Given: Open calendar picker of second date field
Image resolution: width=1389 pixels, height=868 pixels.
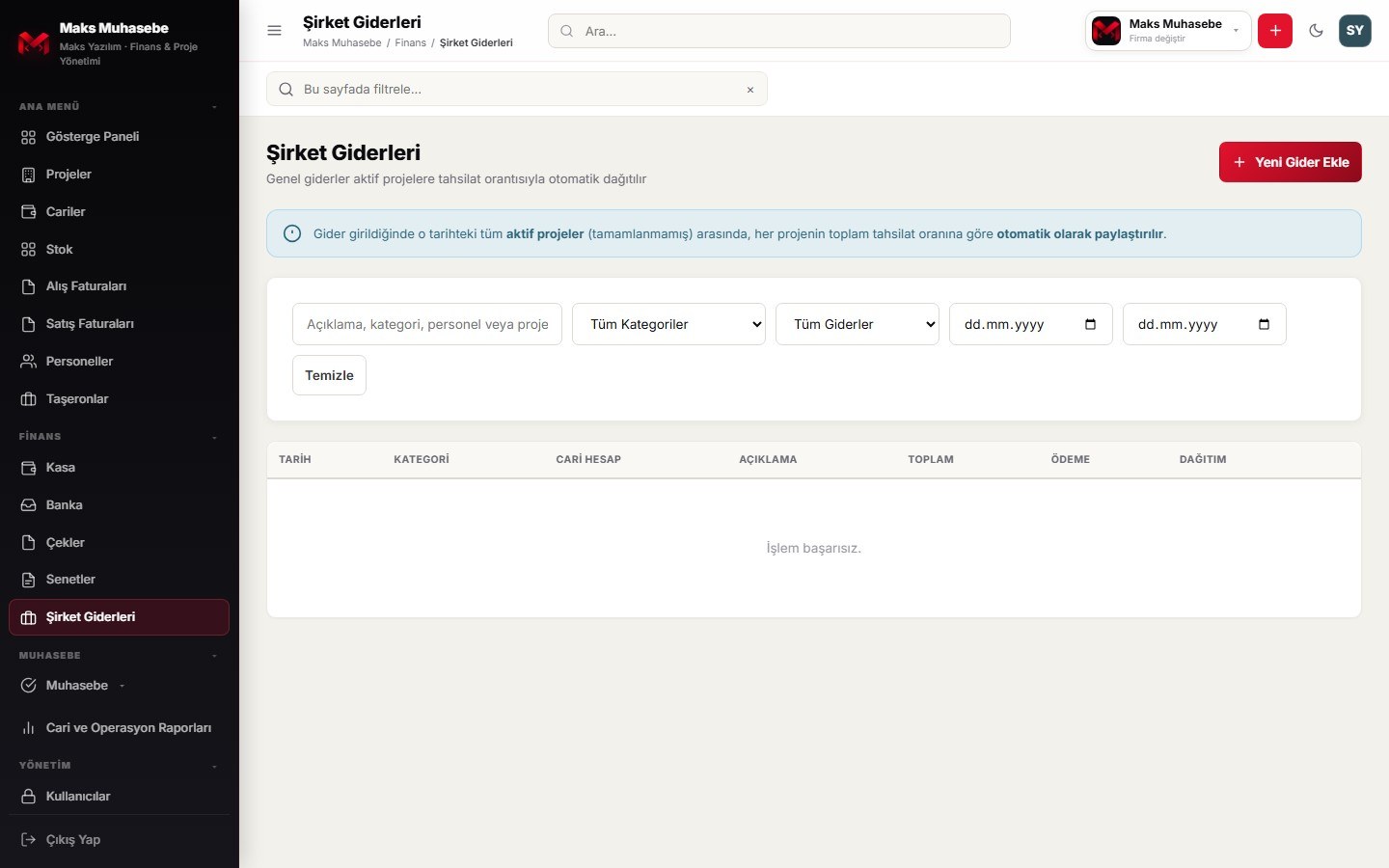Looking at the screenshot, I should (x=1264, y=324).
